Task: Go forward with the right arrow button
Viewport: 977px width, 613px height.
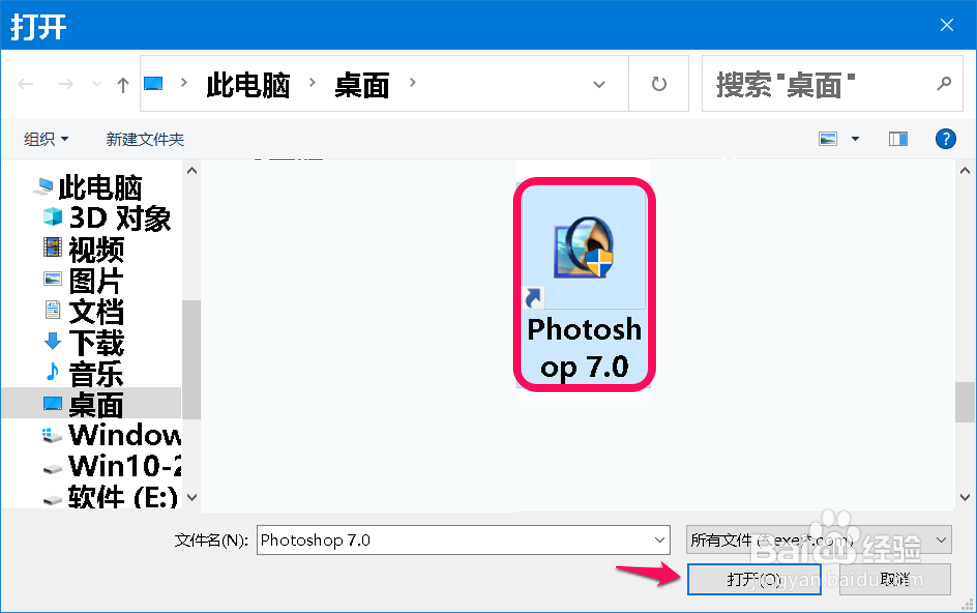Action: click(x=65, y=83)
